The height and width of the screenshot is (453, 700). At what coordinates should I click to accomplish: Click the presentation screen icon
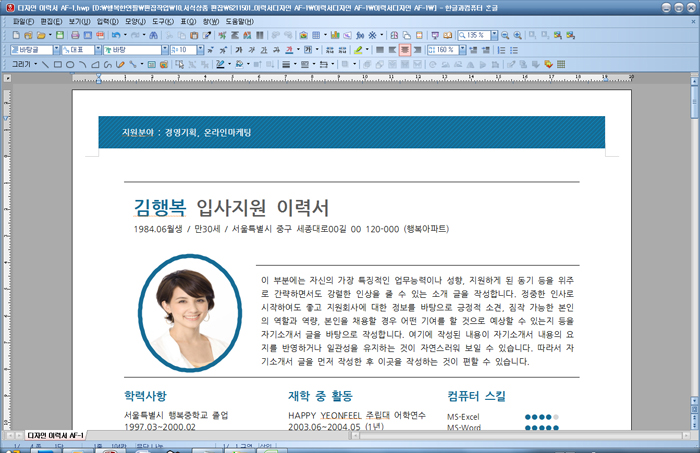tap(435, 35)
